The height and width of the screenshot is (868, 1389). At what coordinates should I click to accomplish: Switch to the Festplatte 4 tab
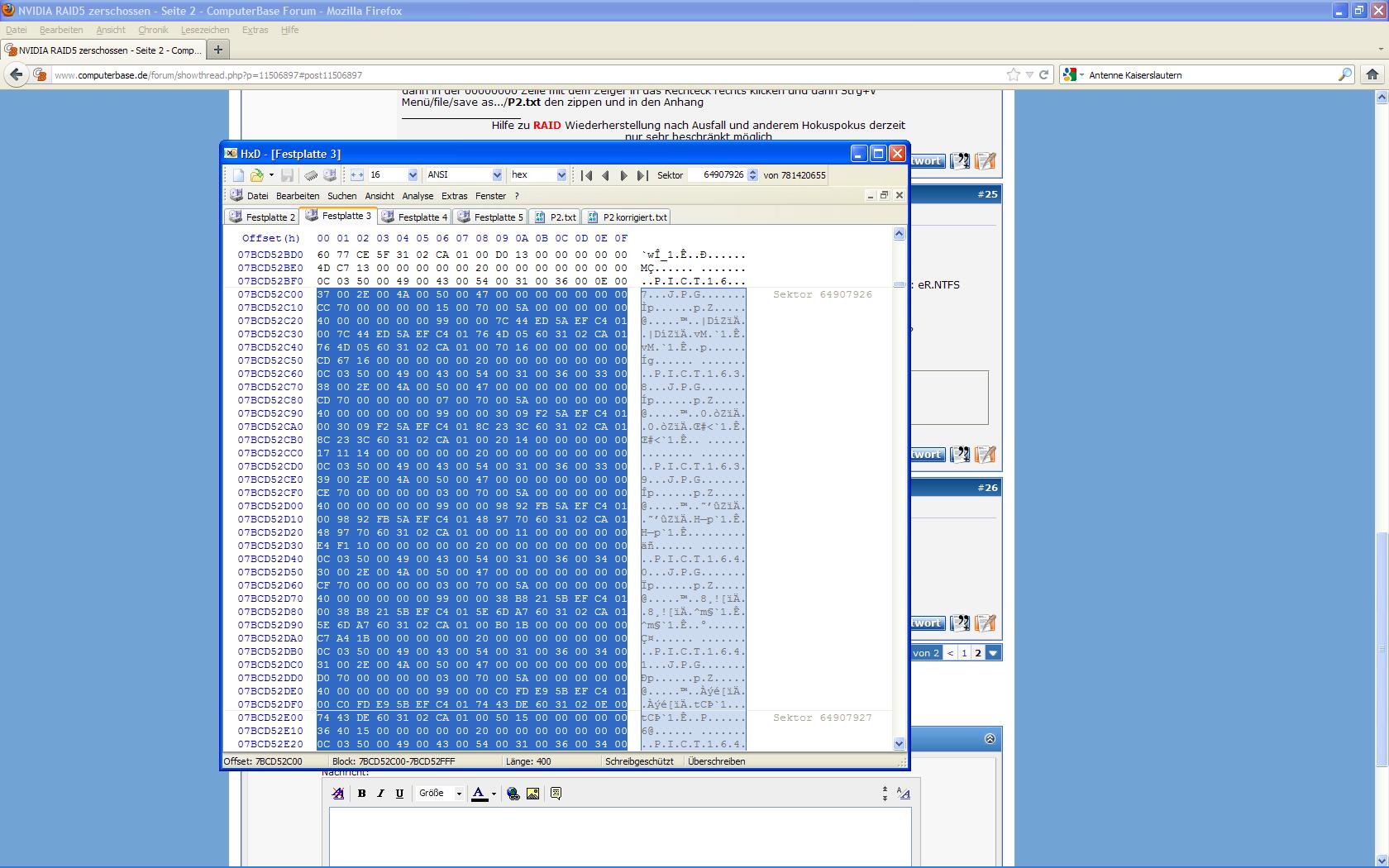(415, 217)
